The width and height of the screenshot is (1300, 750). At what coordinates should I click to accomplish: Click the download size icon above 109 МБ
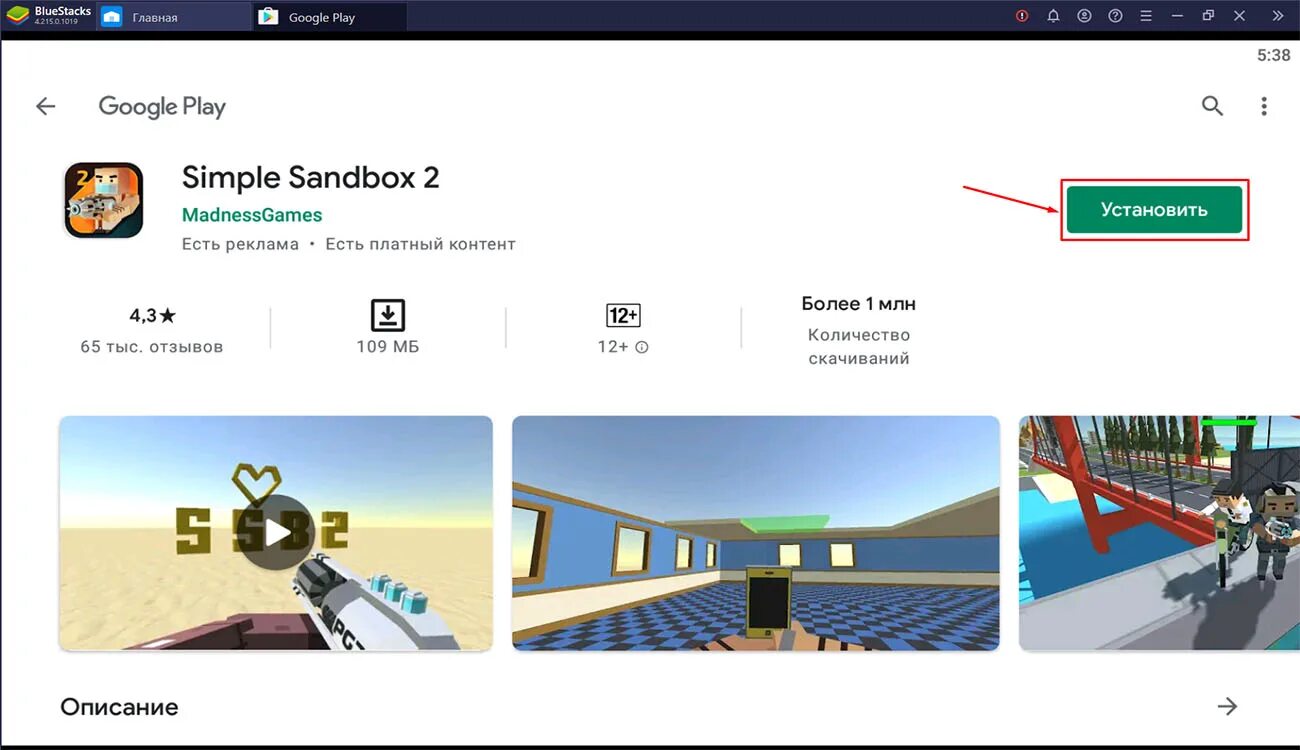coord(387,315)
